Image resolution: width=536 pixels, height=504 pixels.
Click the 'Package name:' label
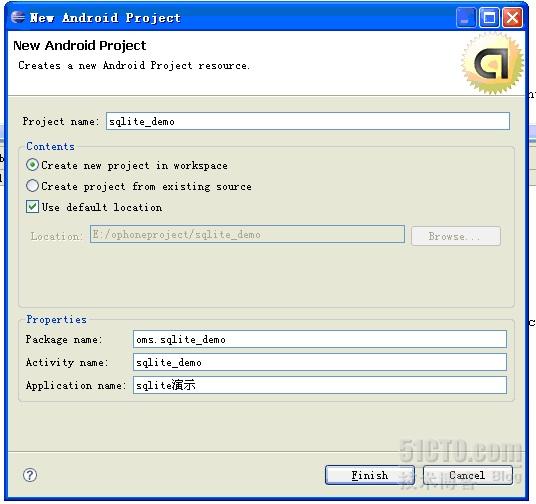pos(64,339)
